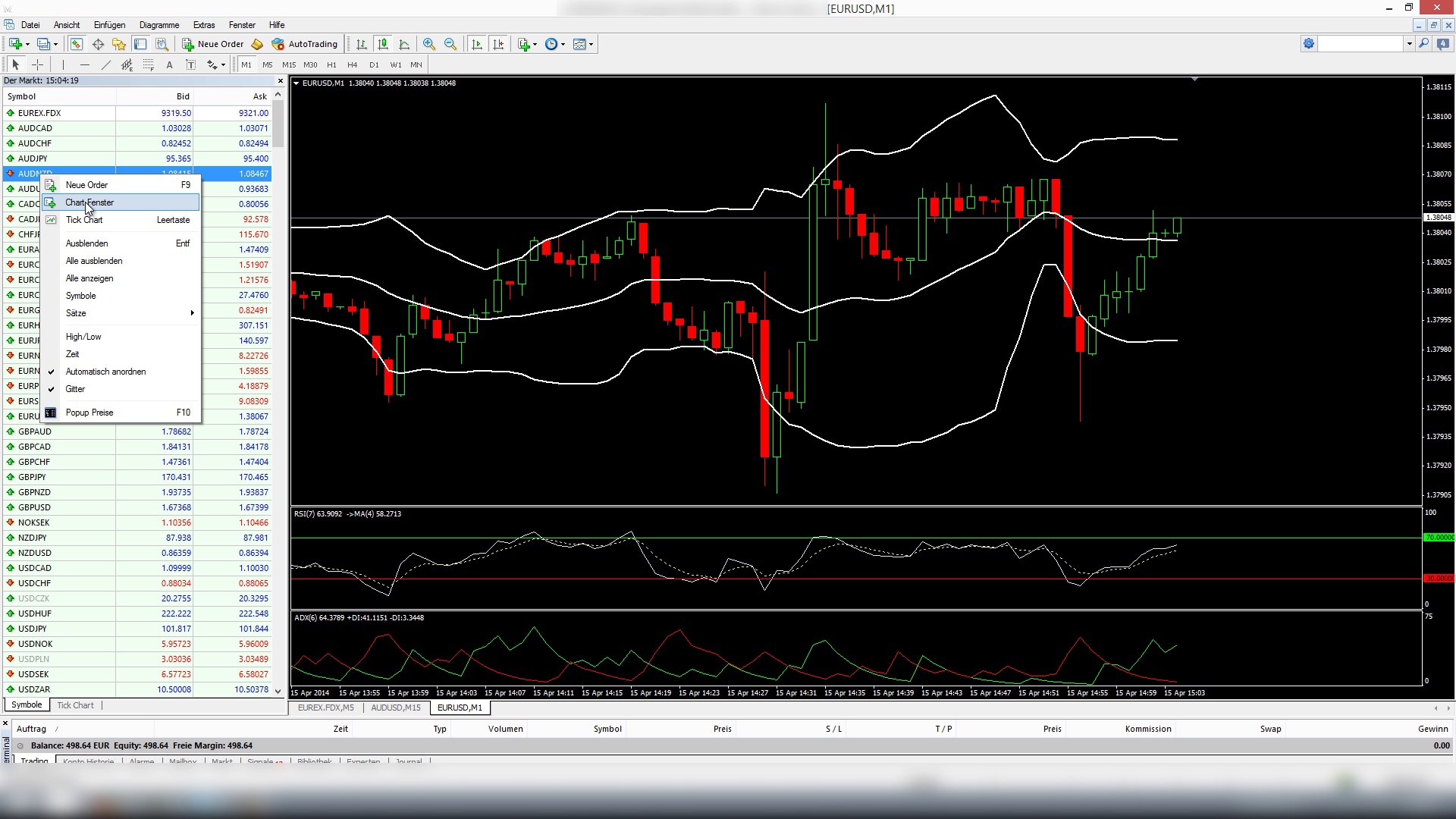Click the market watch vertical scrollbar
1456x819 pixels.
[278, 393]
